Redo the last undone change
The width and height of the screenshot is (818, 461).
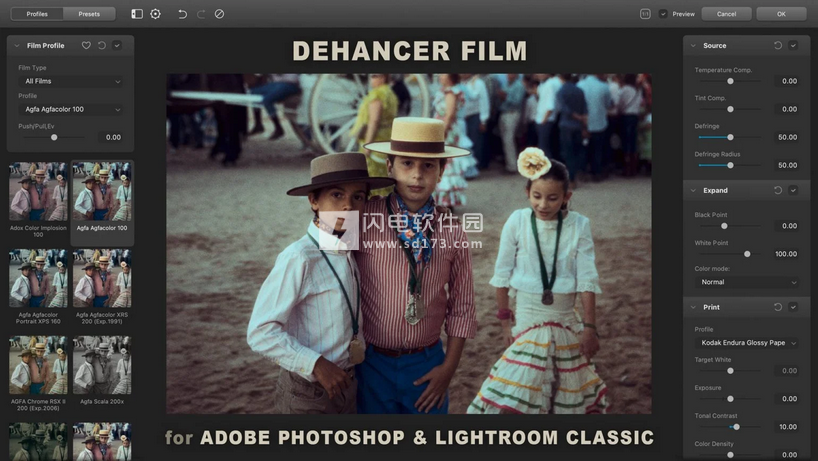click(x=201, y=14)
